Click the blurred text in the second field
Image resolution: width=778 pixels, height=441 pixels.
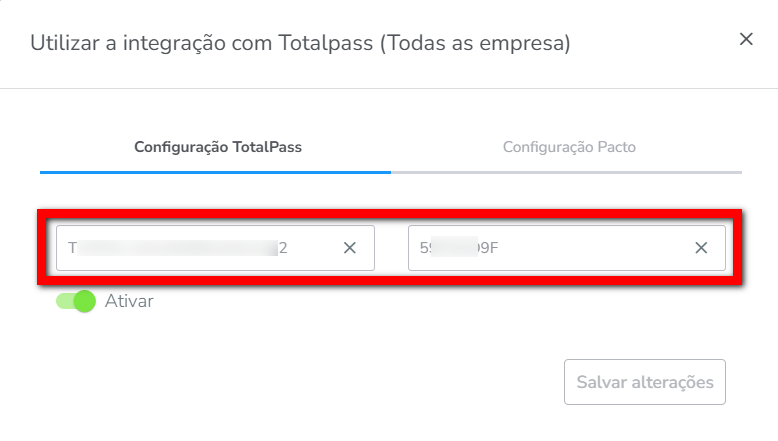(455, 248)
